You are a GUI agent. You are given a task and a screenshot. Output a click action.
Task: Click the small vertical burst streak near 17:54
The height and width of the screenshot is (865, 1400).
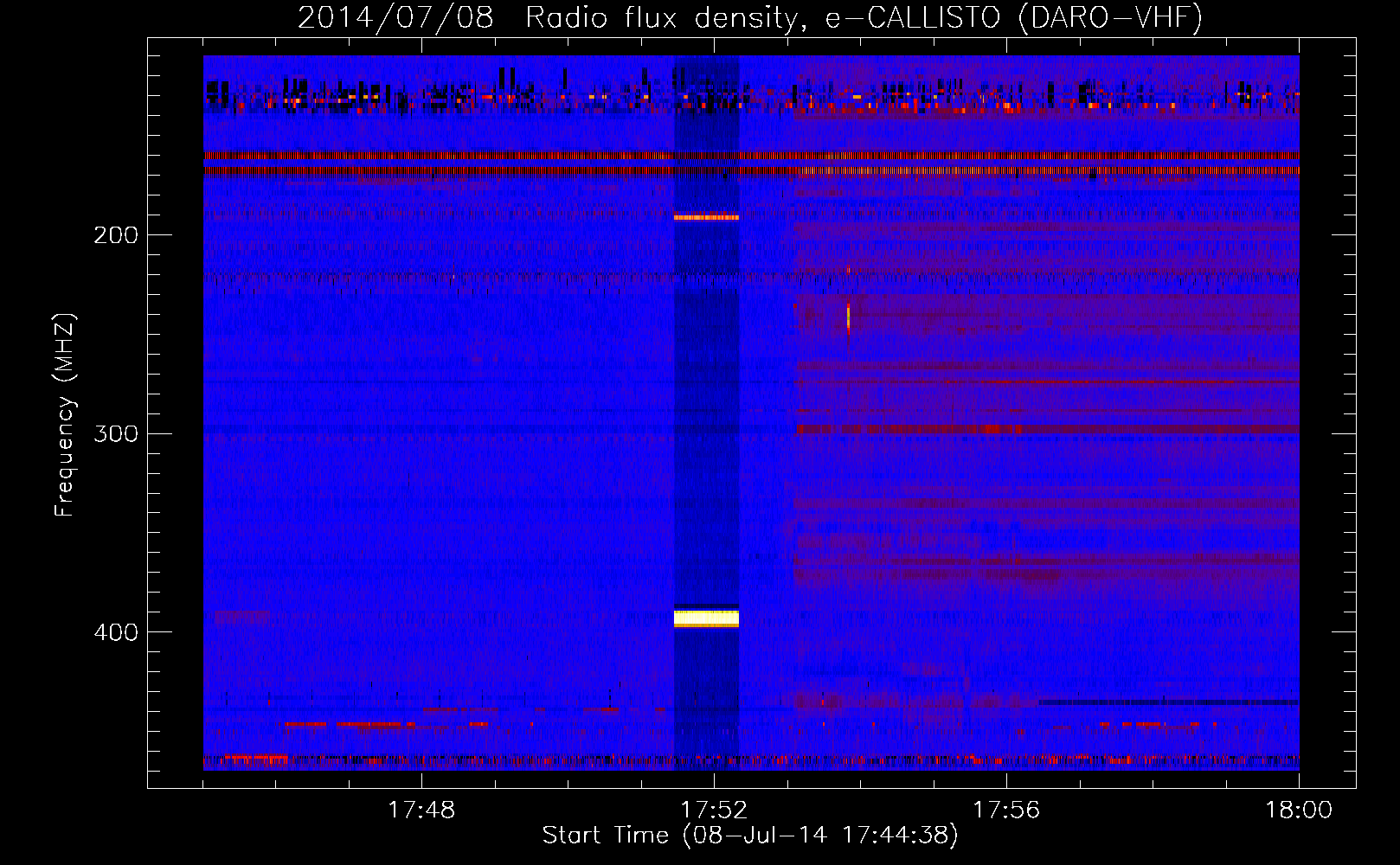(x=848, y=317)
